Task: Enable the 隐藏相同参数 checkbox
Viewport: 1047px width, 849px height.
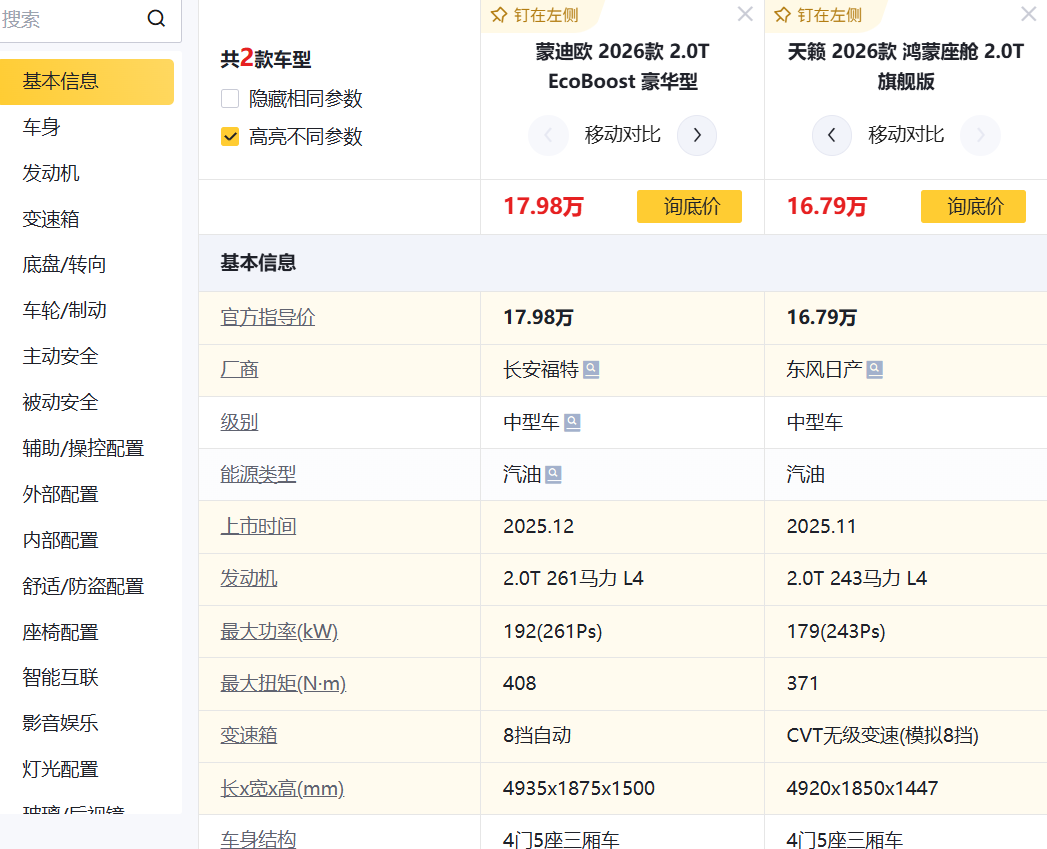Action: tap(231, 99)
